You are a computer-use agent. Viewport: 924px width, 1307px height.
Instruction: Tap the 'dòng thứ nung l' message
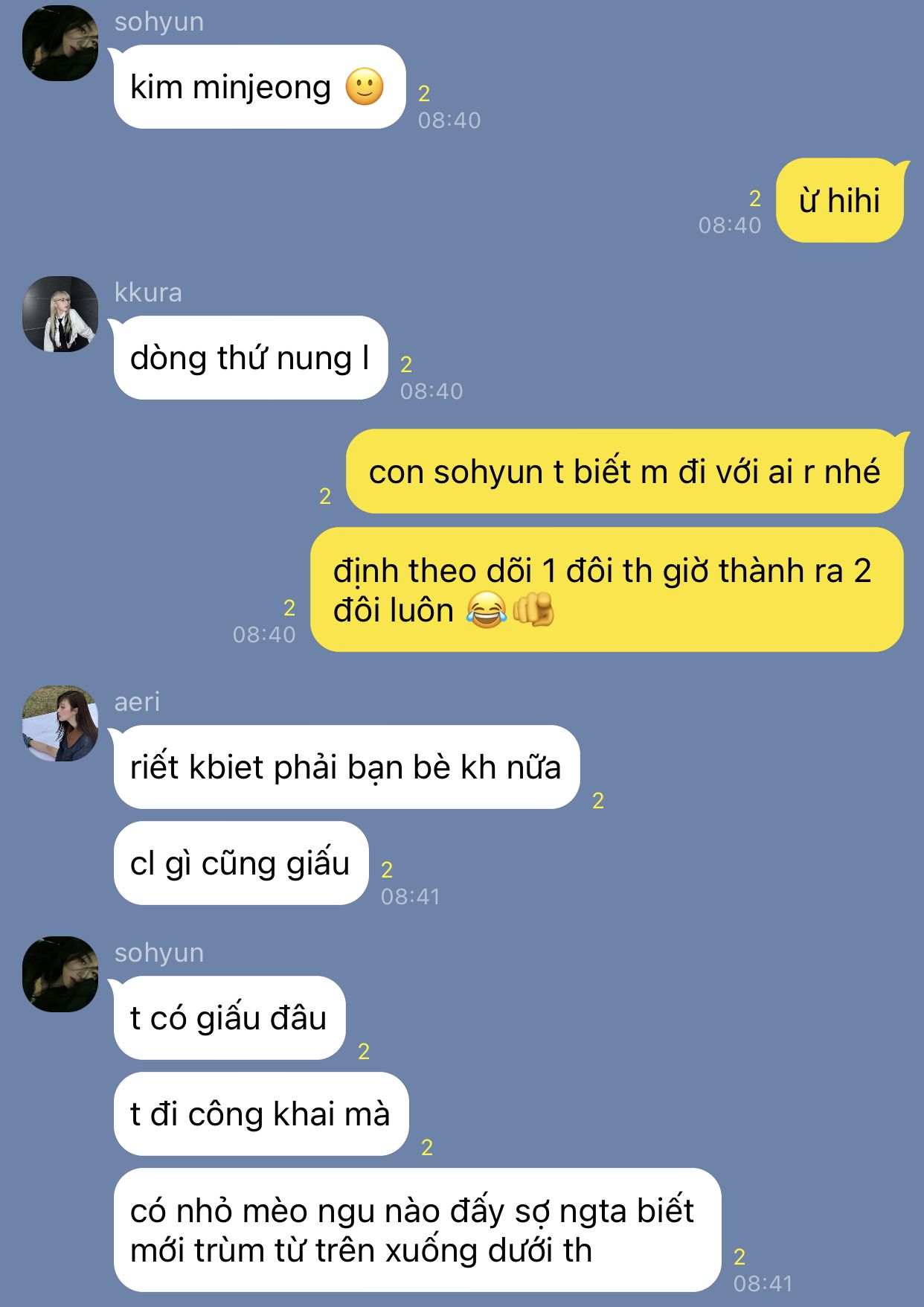pos(250,358)
